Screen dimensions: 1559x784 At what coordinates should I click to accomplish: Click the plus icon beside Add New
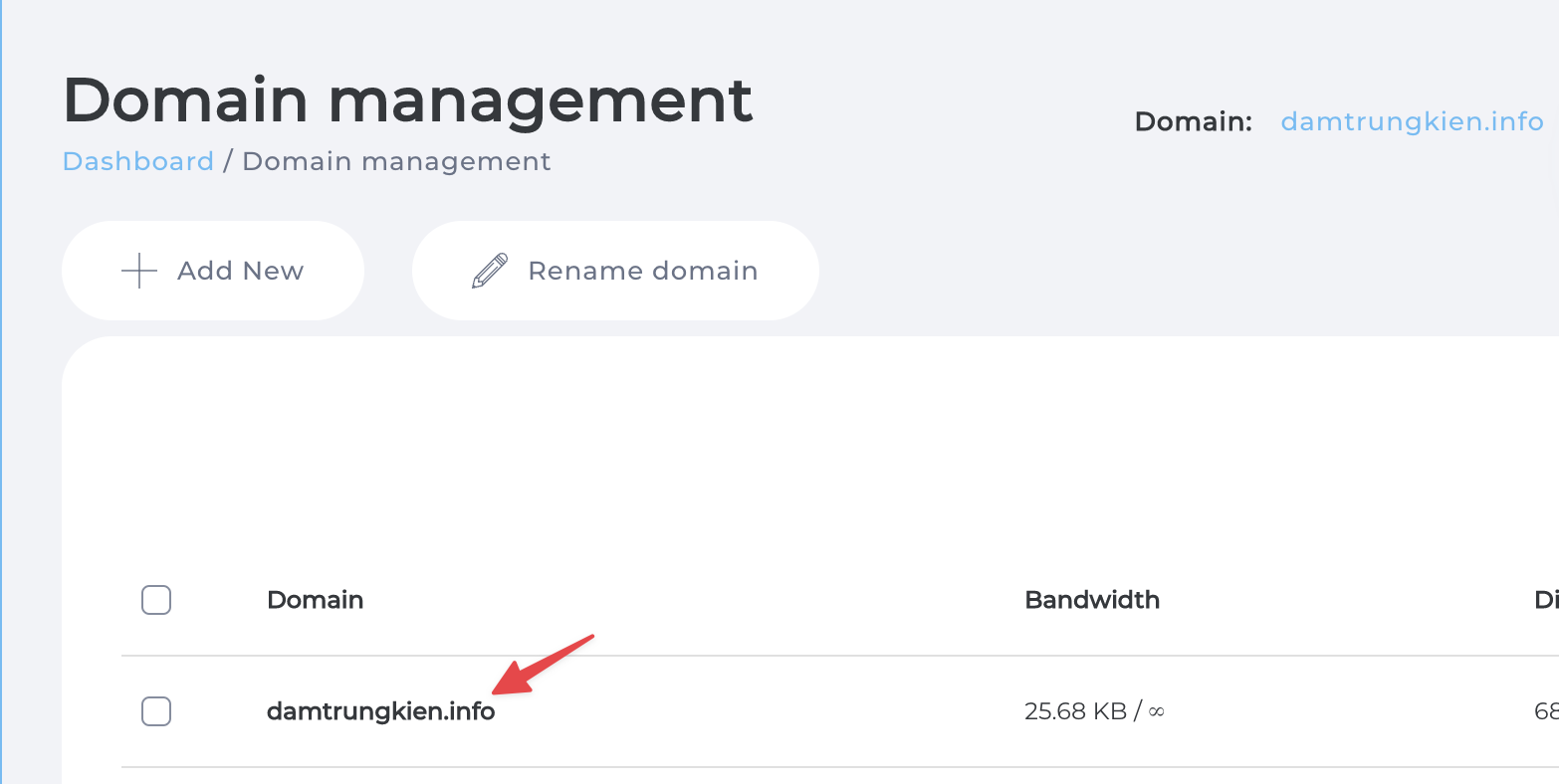139,271
